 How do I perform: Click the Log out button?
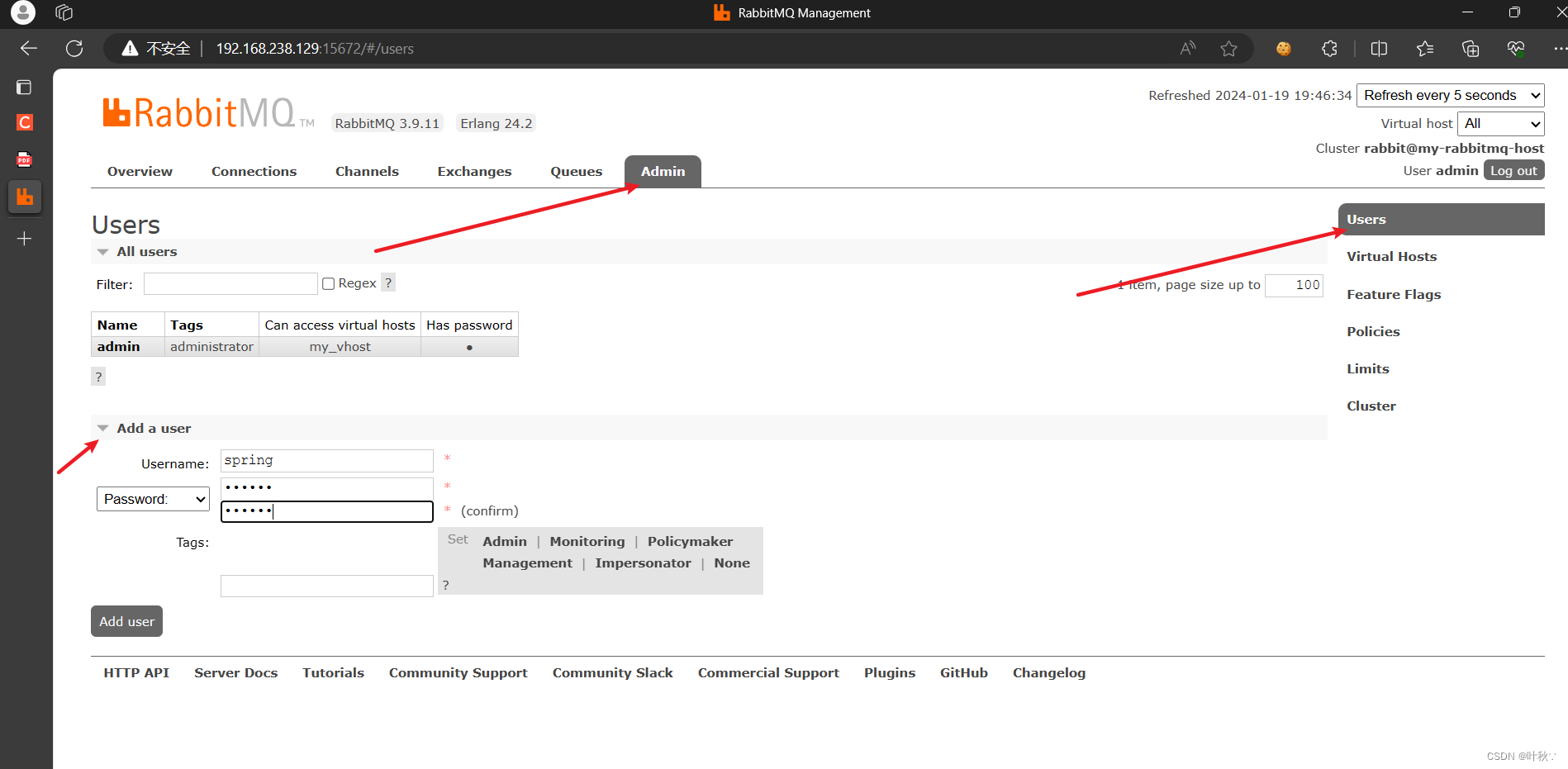point(1513,170)
